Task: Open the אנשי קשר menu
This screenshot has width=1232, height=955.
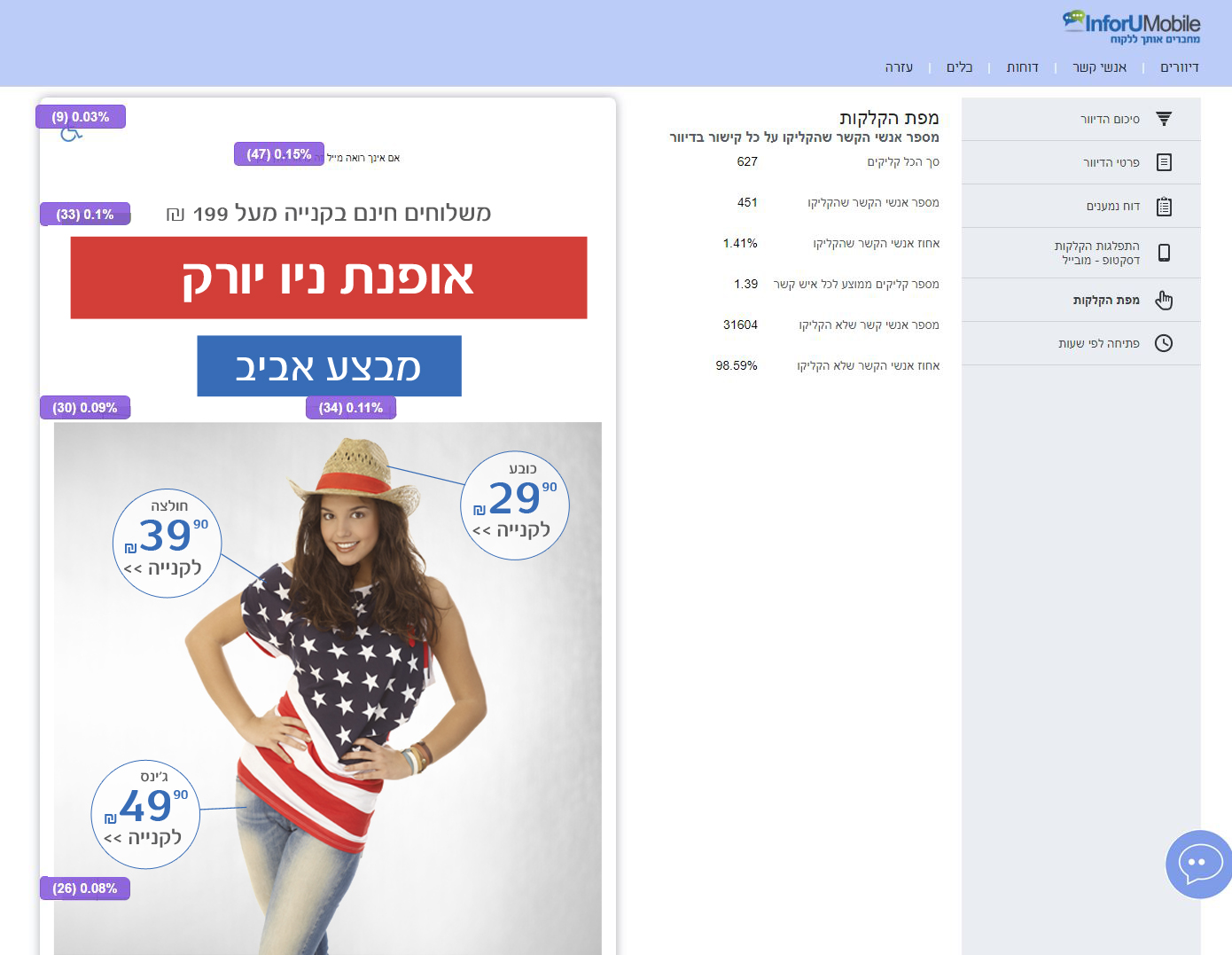Action: 1100,67
